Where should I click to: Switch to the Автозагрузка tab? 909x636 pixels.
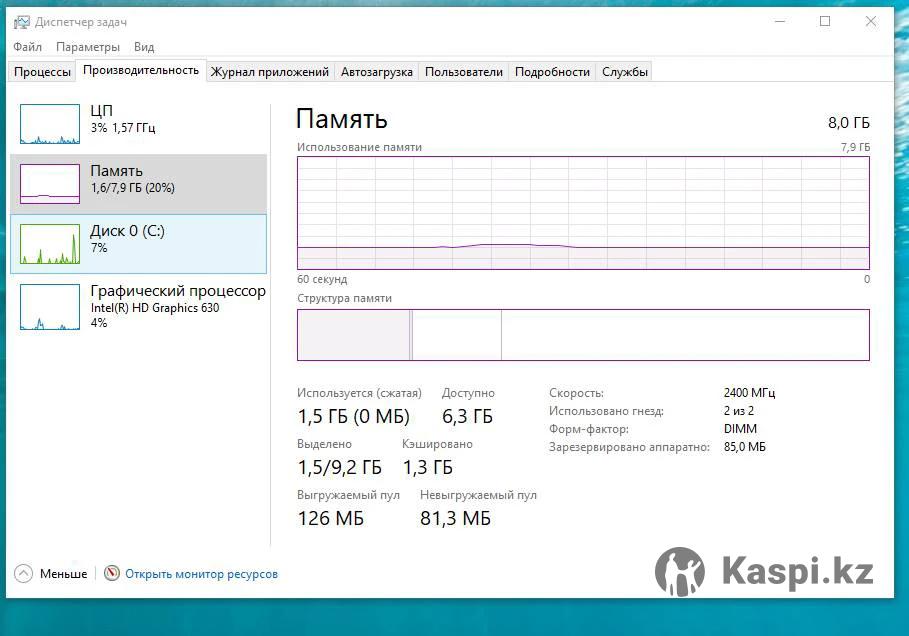pos(377,72)
